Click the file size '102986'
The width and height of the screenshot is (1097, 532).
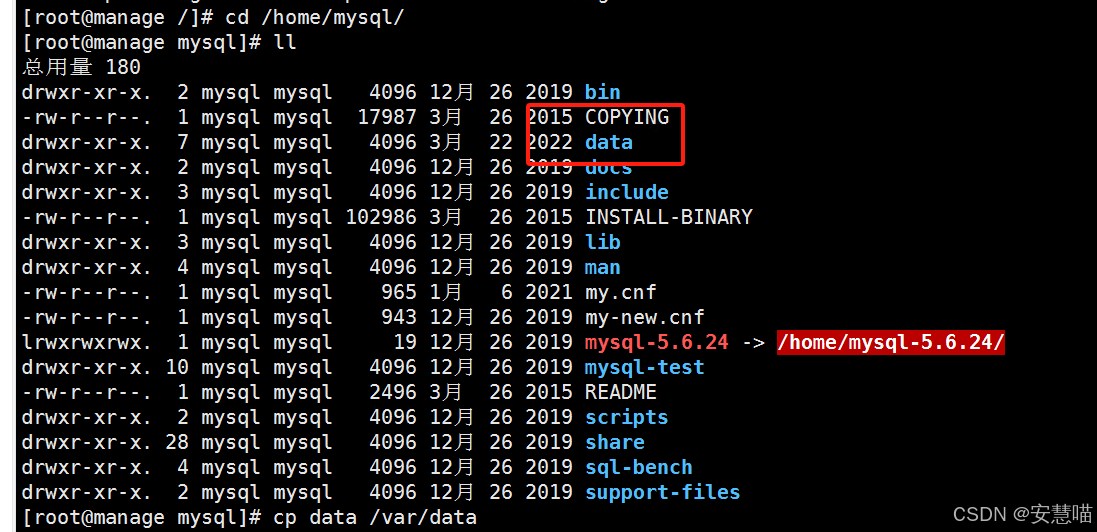[381, 217]
